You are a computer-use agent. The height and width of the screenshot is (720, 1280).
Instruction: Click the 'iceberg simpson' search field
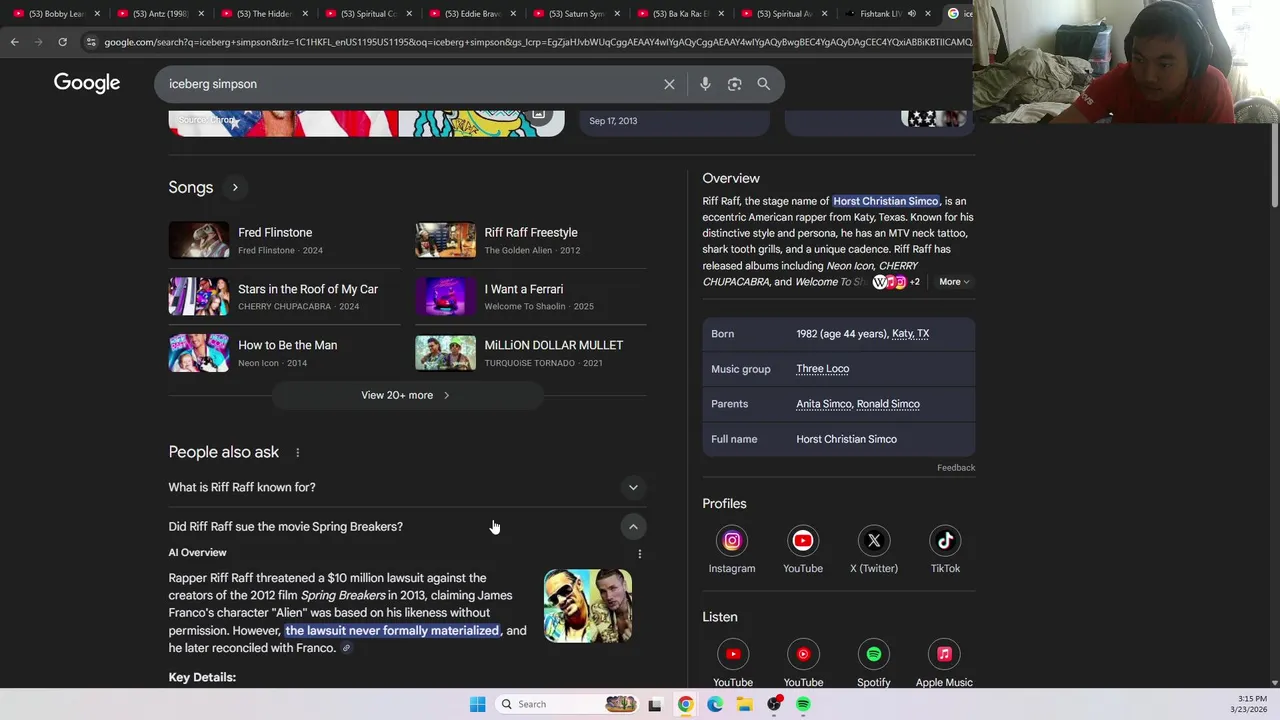[410, 84]
